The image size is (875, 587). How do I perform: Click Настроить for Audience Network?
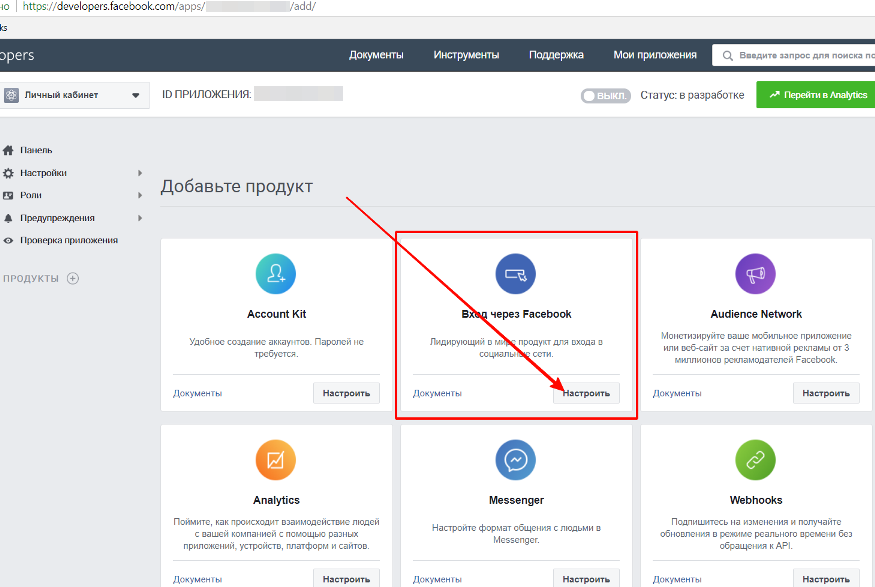826,393
